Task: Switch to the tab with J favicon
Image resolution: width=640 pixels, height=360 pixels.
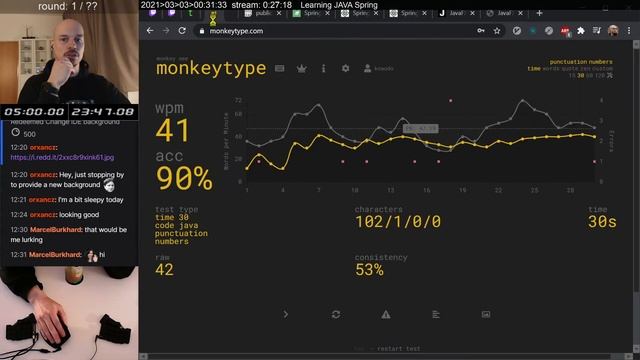Action: [456, 13]
